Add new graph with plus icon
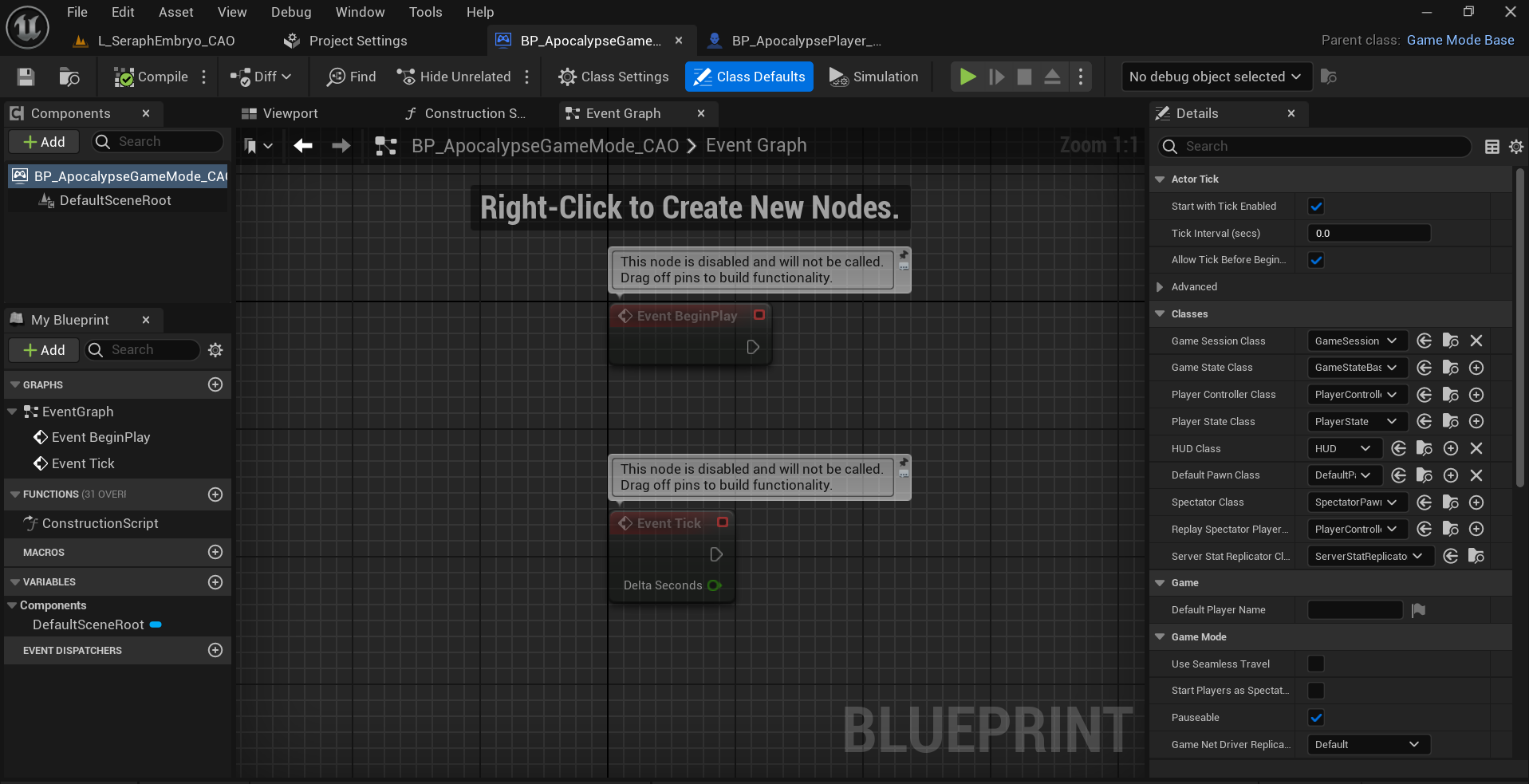This screenshot has height=784, width=1529. click(215, 384)
